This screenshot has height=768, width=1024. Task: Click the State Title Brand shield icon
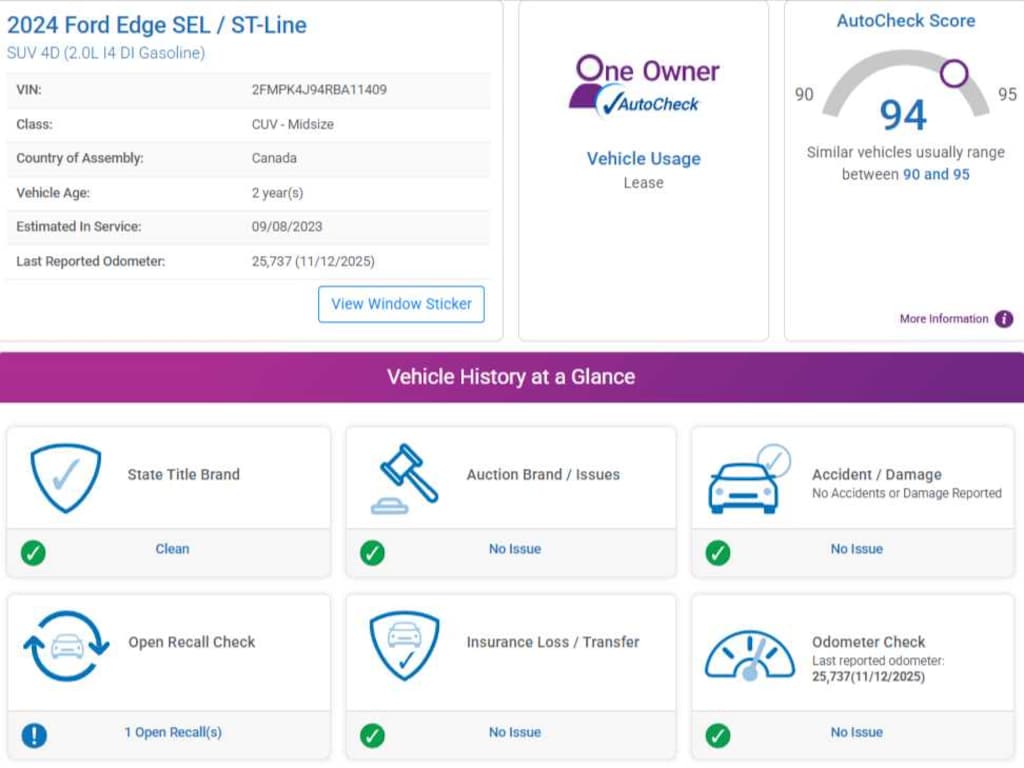(x=65, y=478)
